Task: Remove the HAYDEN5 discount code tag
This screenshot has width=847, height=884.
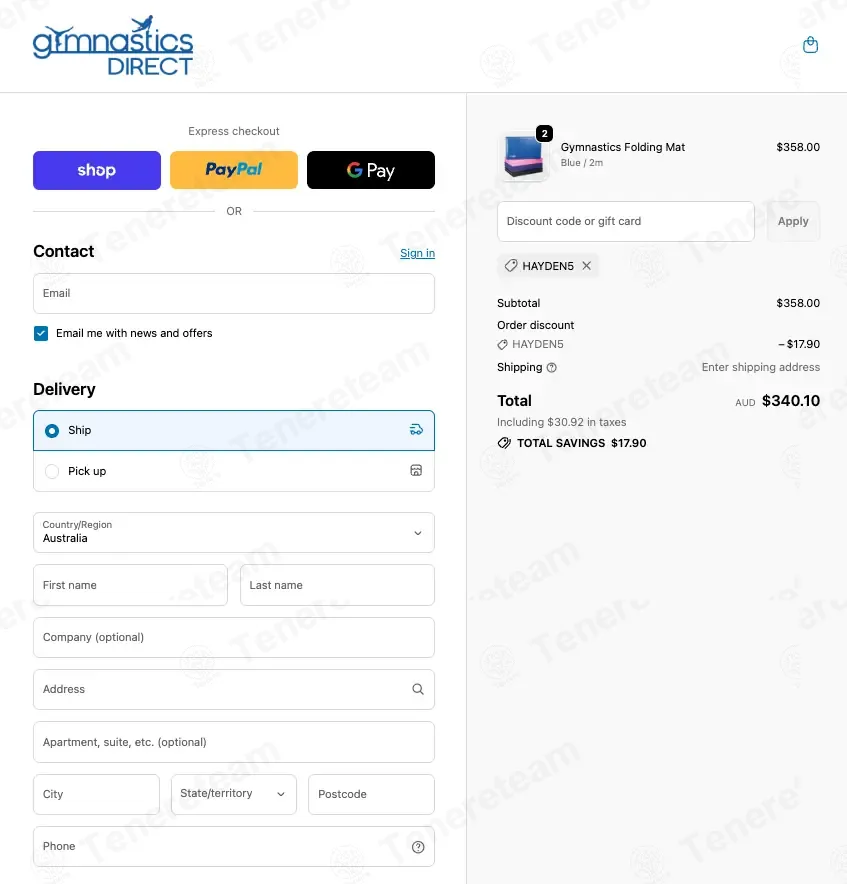Action: click(587, 266)
